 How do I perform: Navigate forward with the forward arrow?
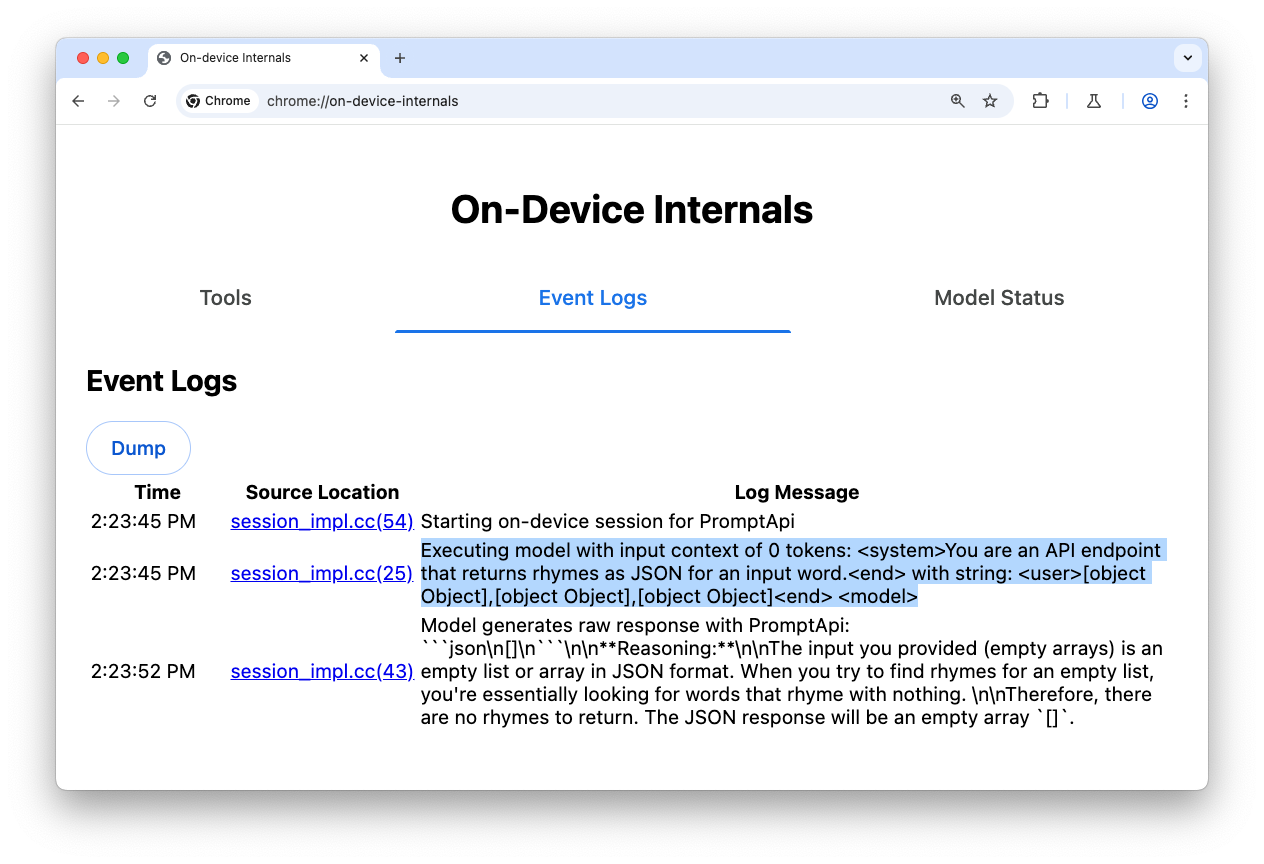[114, 101]
